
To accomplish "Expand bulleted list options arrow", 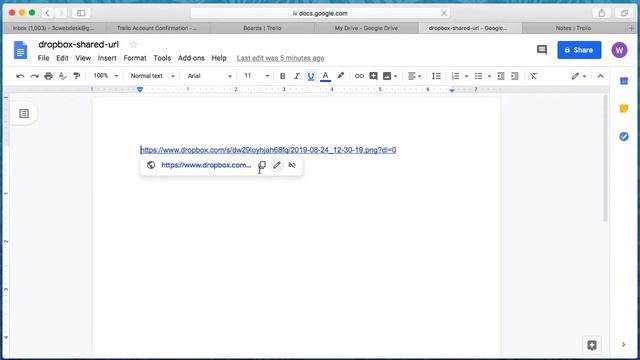I will click(x=489, y=76).
